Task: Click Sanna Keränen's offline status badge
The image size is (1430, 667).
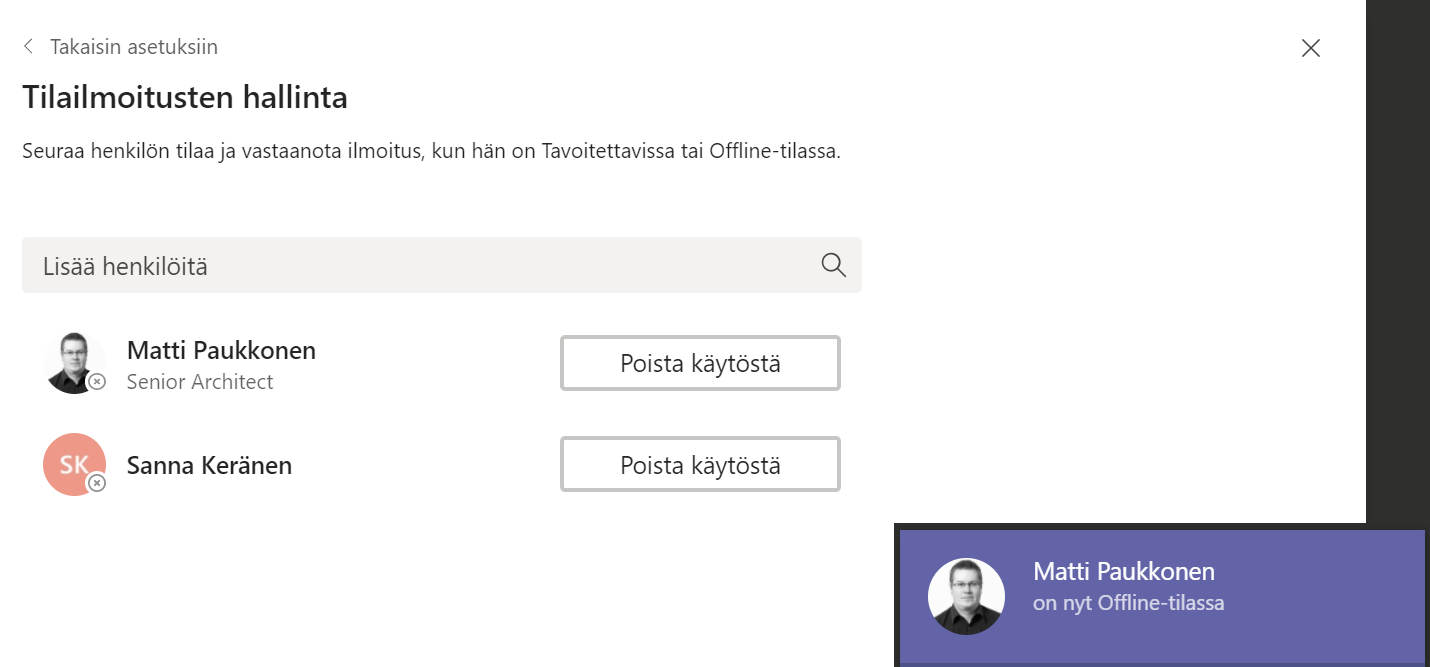Action: [x=97, y=483]
